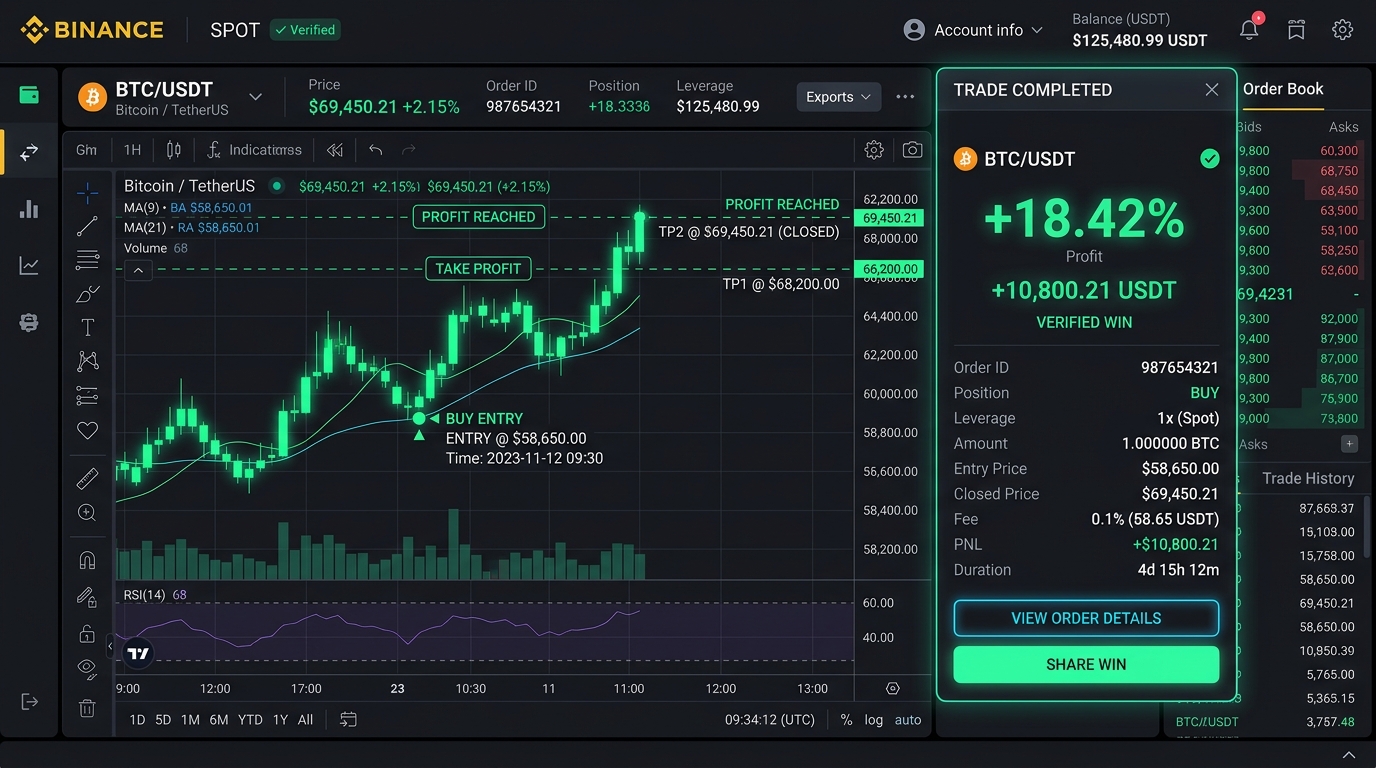Click the green status dot beside Bitcoin / TetherUS
1376x768 pixels.
pyautogui.click(x=277, y=186)
